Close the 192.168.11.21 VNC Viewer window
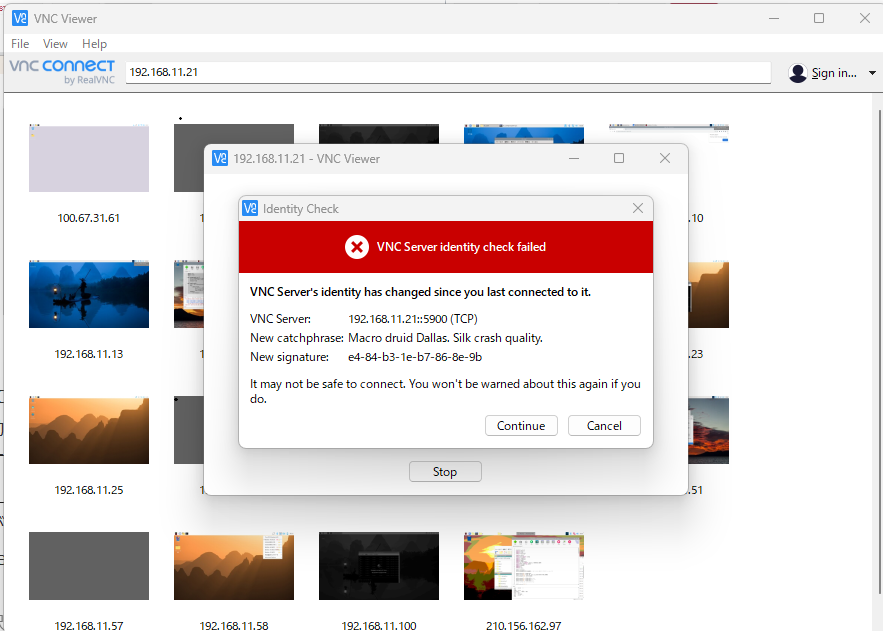Image resolution: width=883 pixels, height=631 pixels. [665, 158]
